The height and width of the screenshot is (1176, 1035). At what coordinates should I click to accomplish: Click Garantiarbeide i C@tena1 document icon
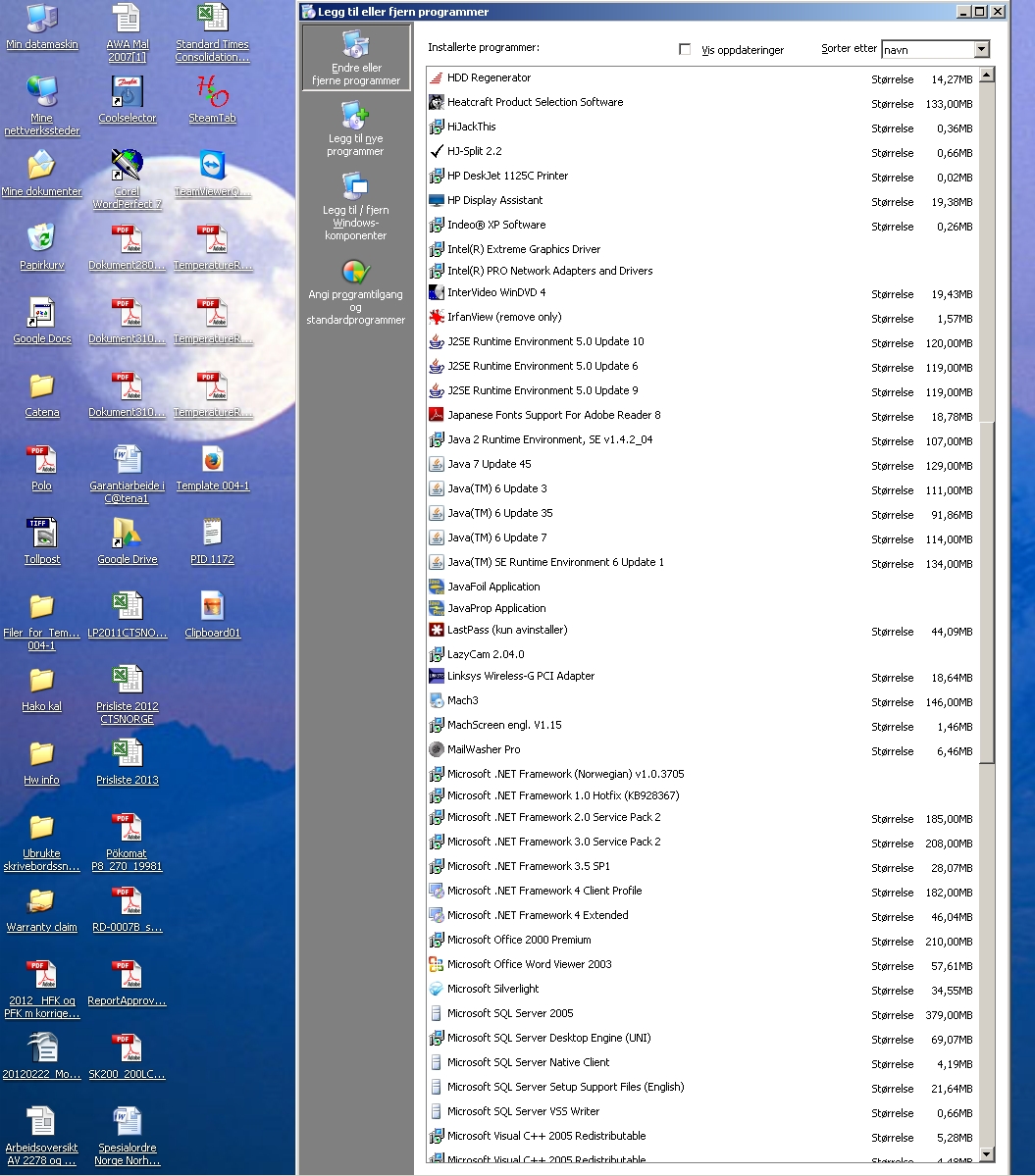pyautogui.click(x=128, y=474)
